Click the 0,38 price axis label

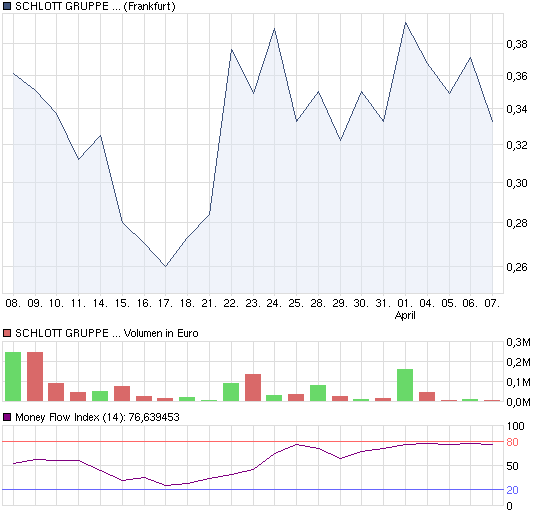517,44
